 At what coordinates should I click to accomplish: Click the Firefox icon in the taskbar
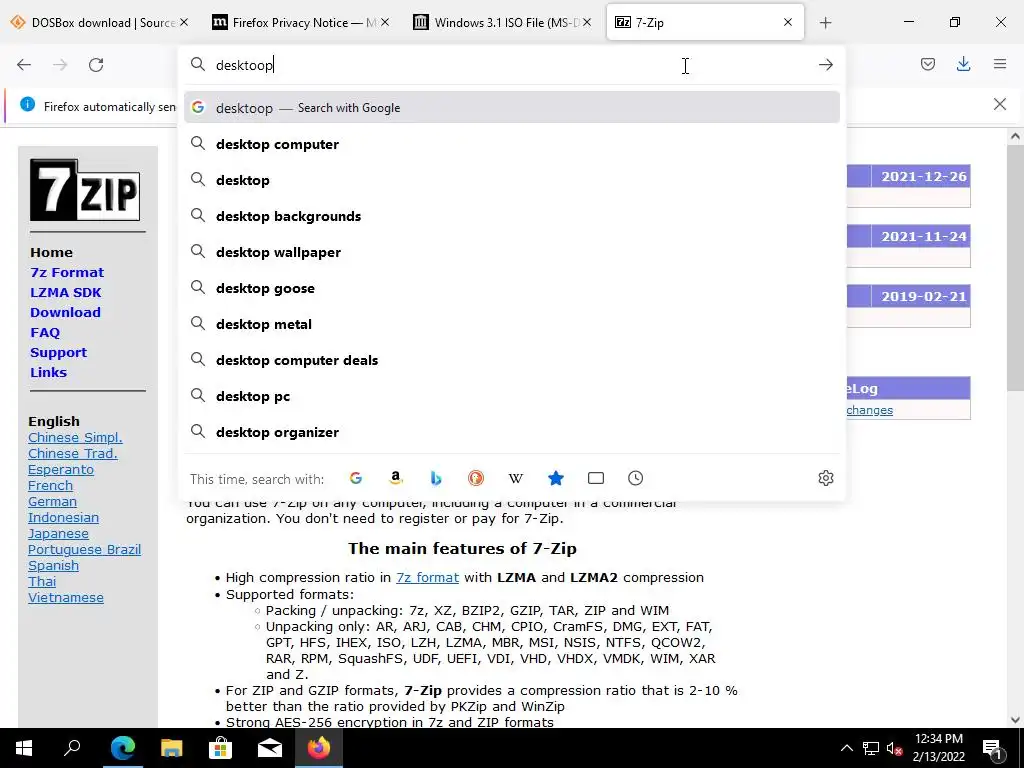319,748
